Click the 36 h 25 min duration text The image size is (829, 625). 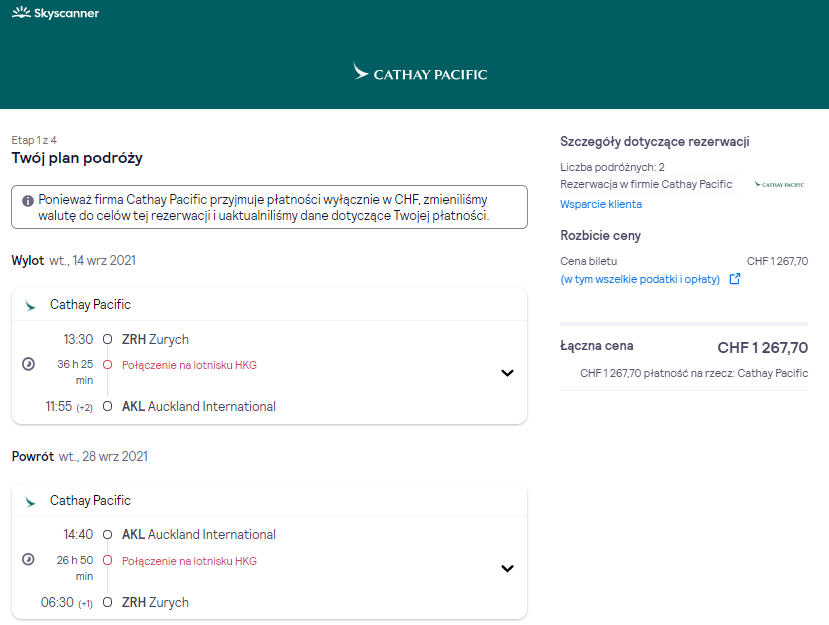tap(75, 372)
